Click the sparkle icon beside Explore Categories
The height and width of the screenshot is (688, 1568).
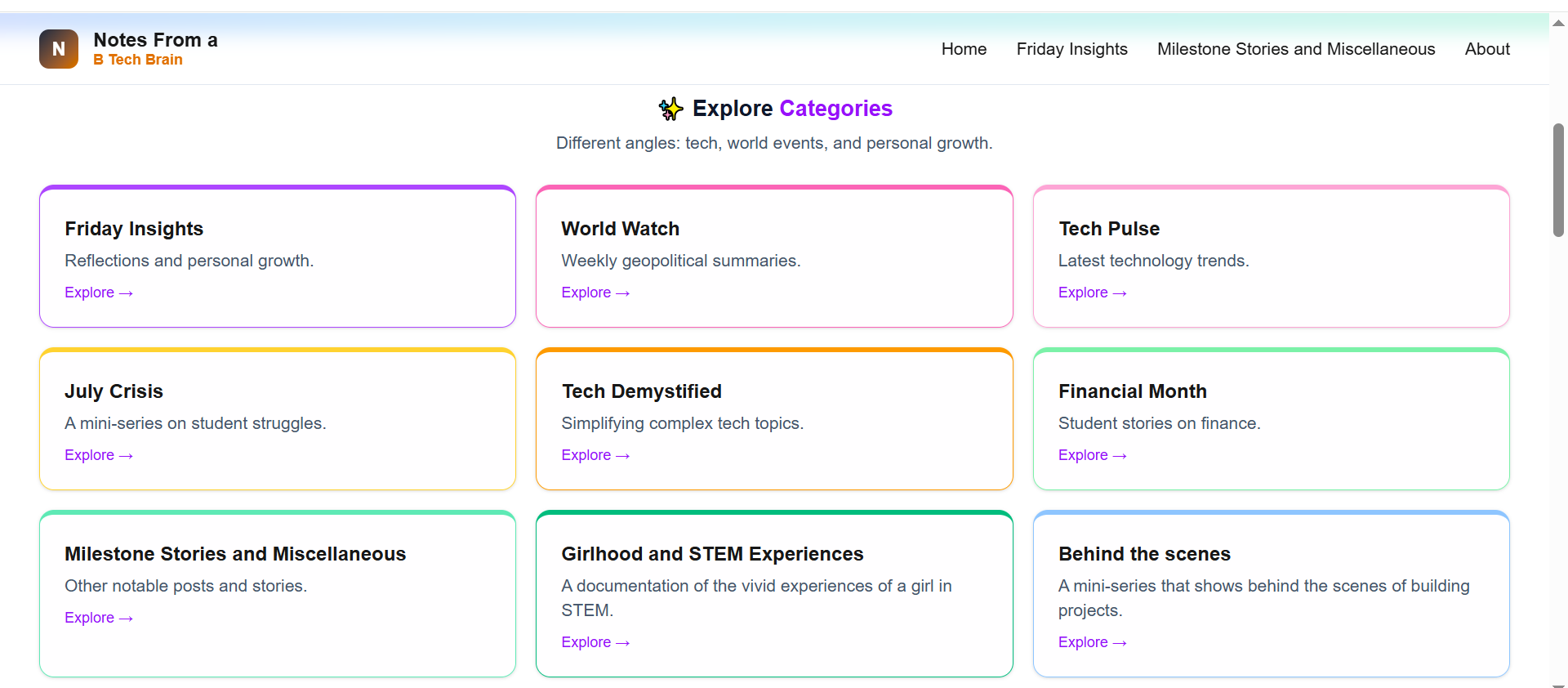coord(670,109)
